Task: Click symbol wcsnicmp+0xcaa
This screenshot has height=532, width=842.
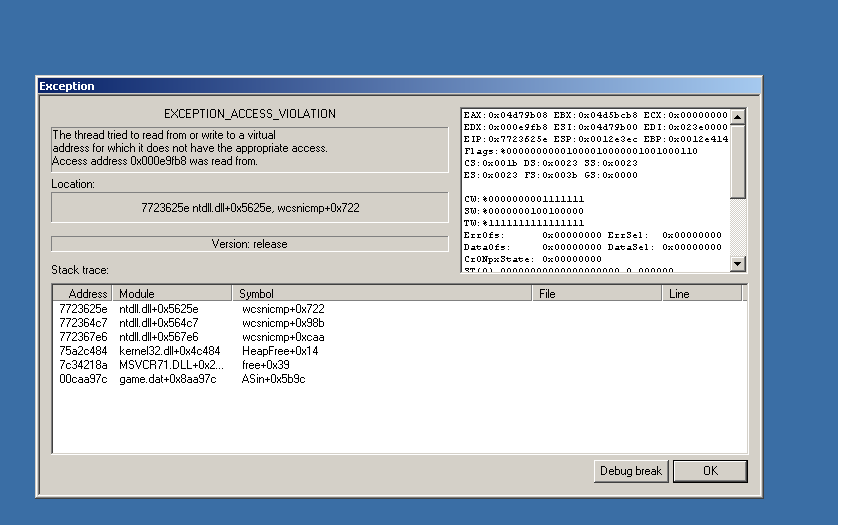Action: (283, 337)
